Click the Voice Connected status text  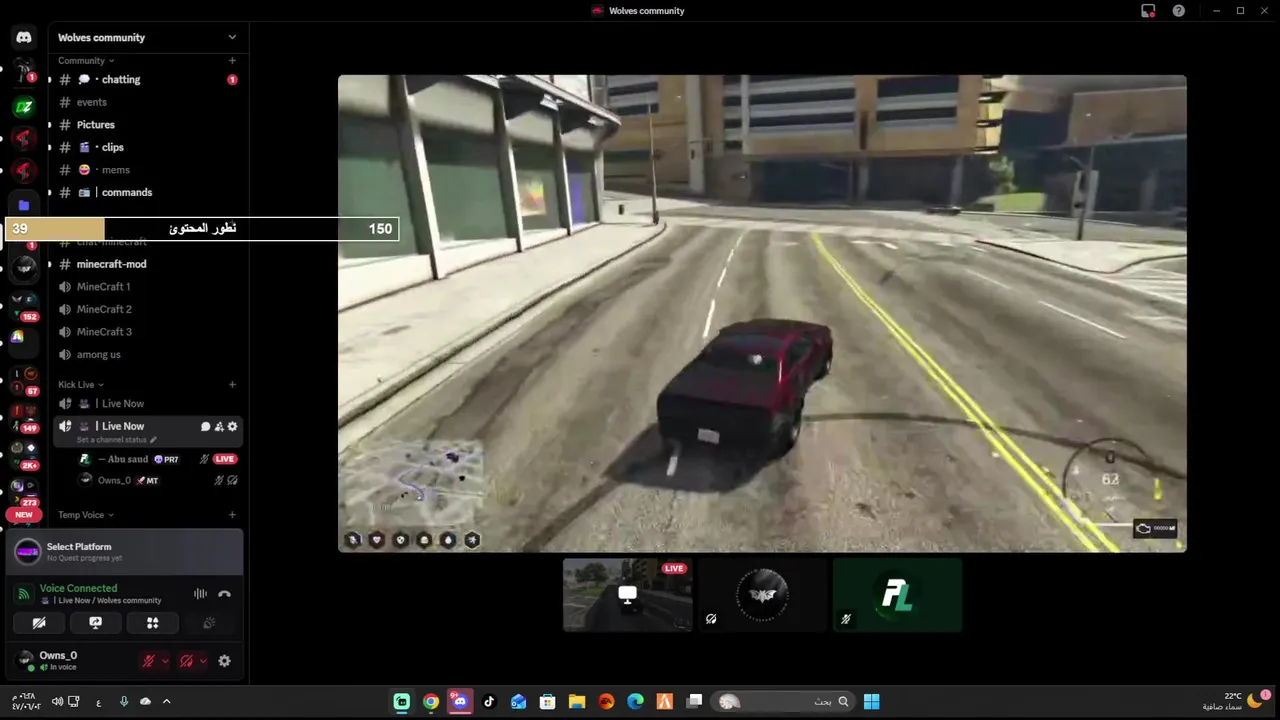[x=78, y=588]
